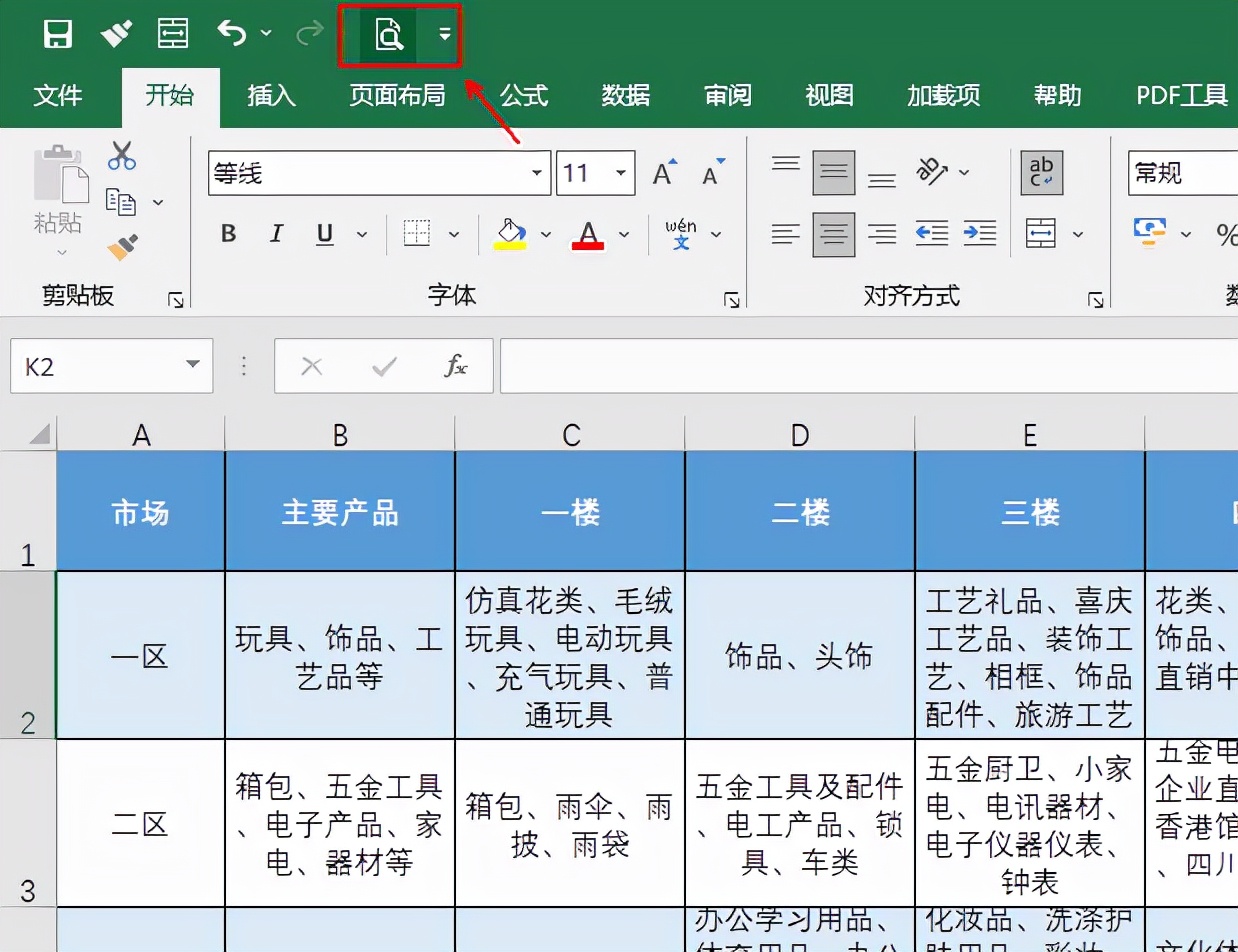The height and width of the screenshot is (952, 1238).
Task: Click the Save icon in quick access toolbar
Action: point(58,35)
